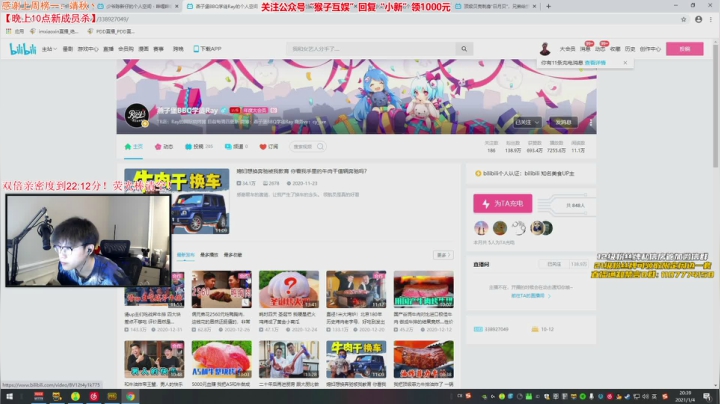Open the video thumbnail with two men eating

coord(221,289)
